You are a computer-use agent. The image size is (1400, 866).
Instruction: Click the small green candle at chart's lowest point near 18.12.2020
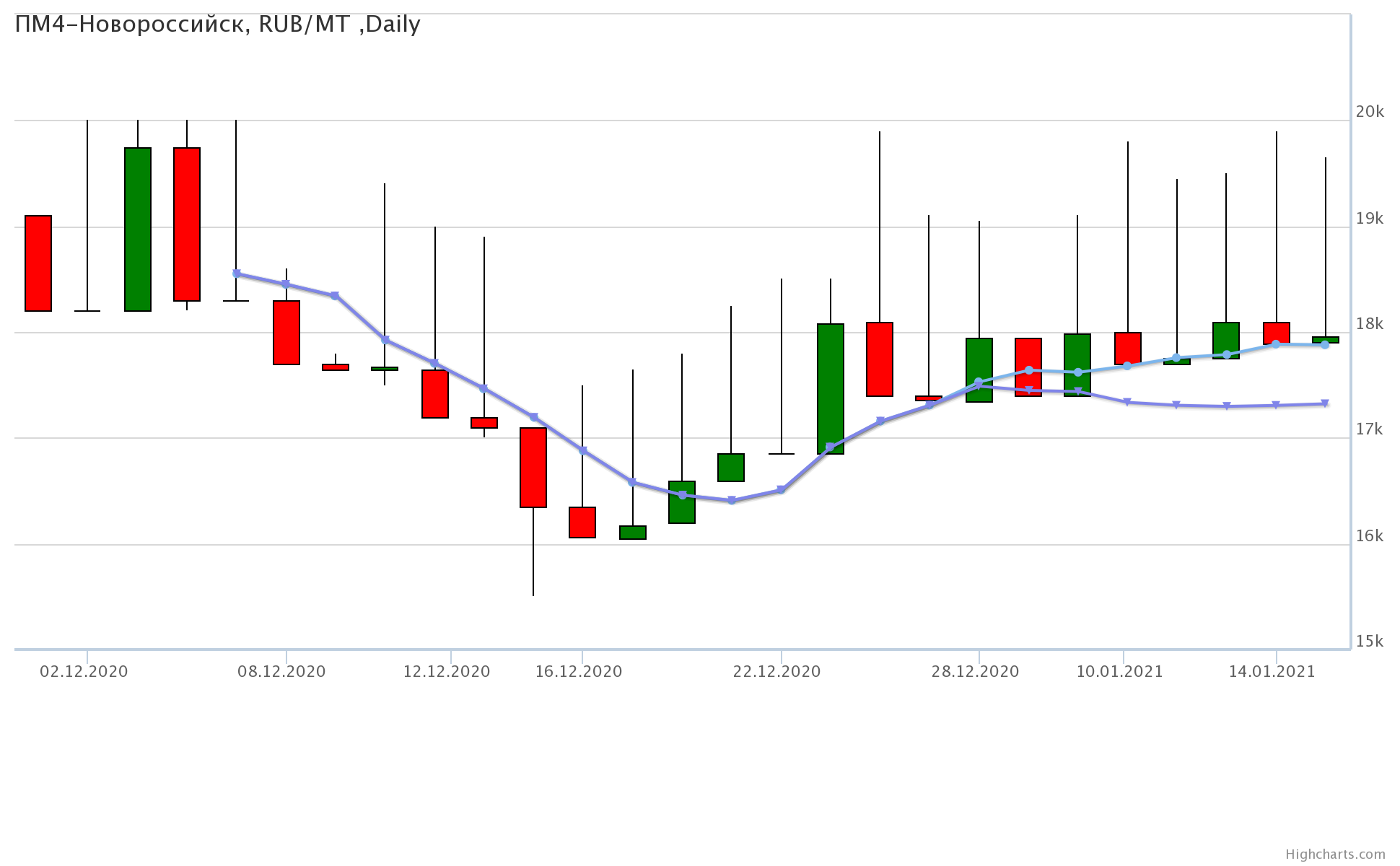(633, 533)
